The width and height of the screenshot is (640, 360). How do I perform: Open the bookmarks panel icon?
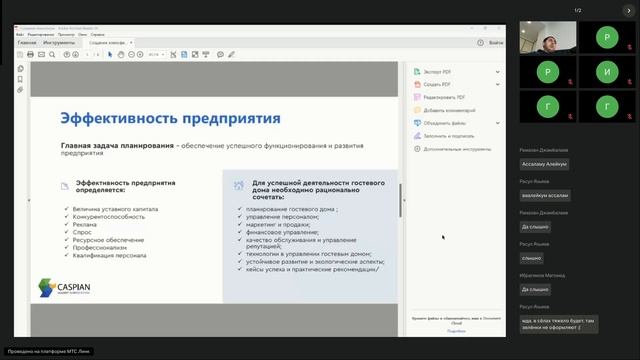pyautogui.click(x=20, y=79)
